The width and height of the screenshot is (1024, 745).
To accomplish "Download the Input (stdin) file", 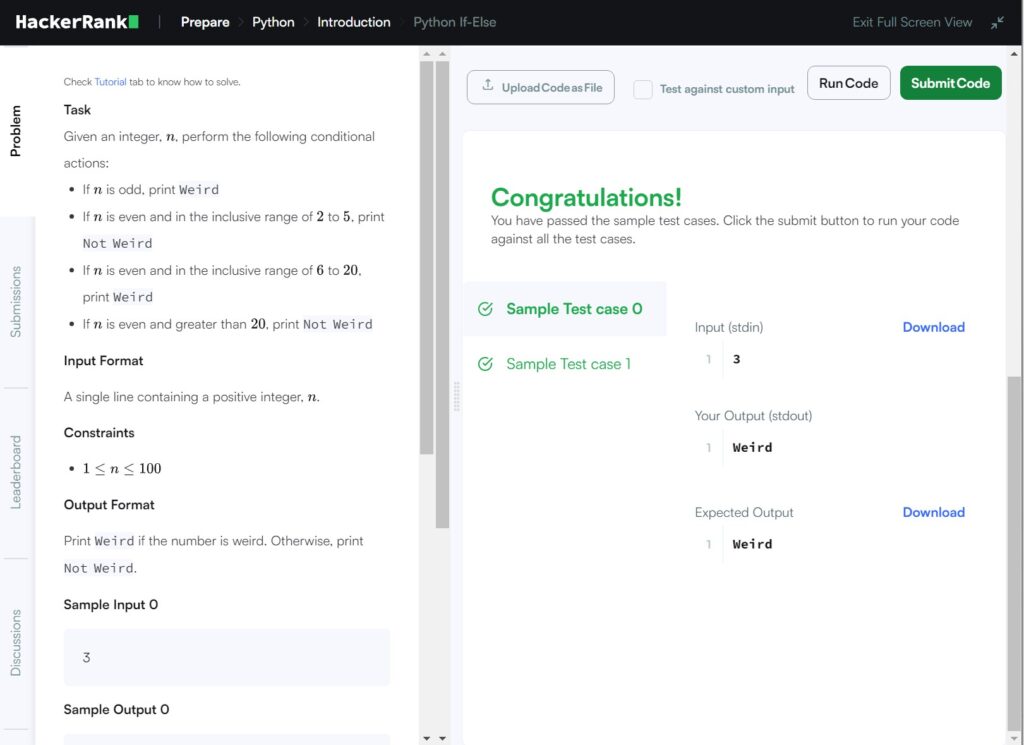I will point(933,327).
